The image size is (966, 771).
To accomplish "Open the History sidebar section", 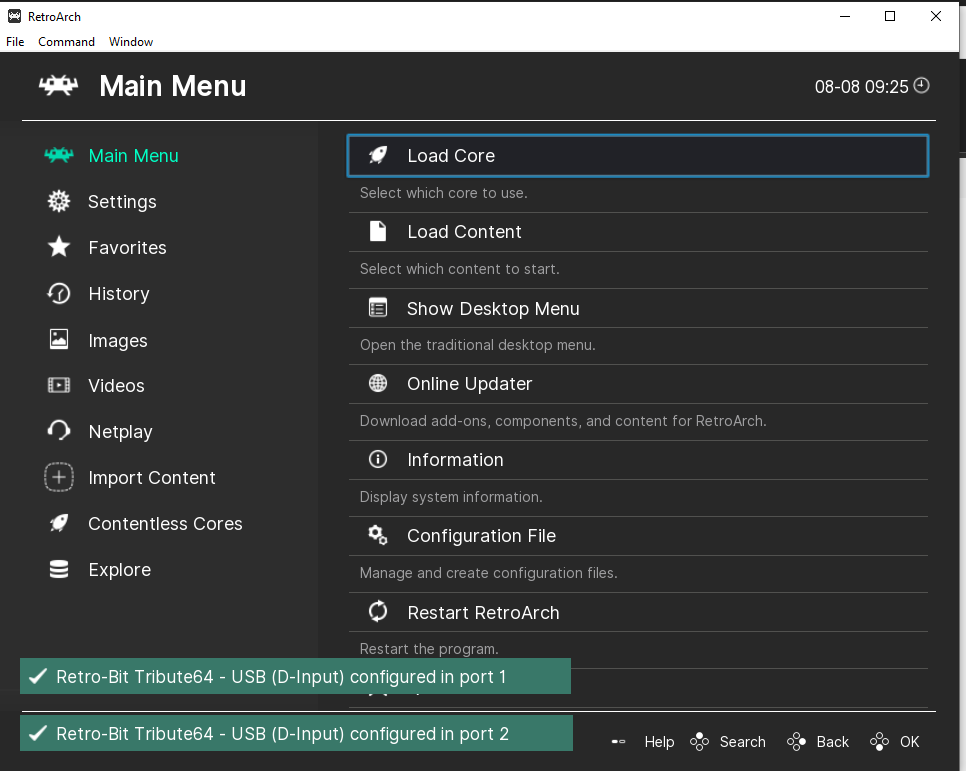I will tap(119, 293).
